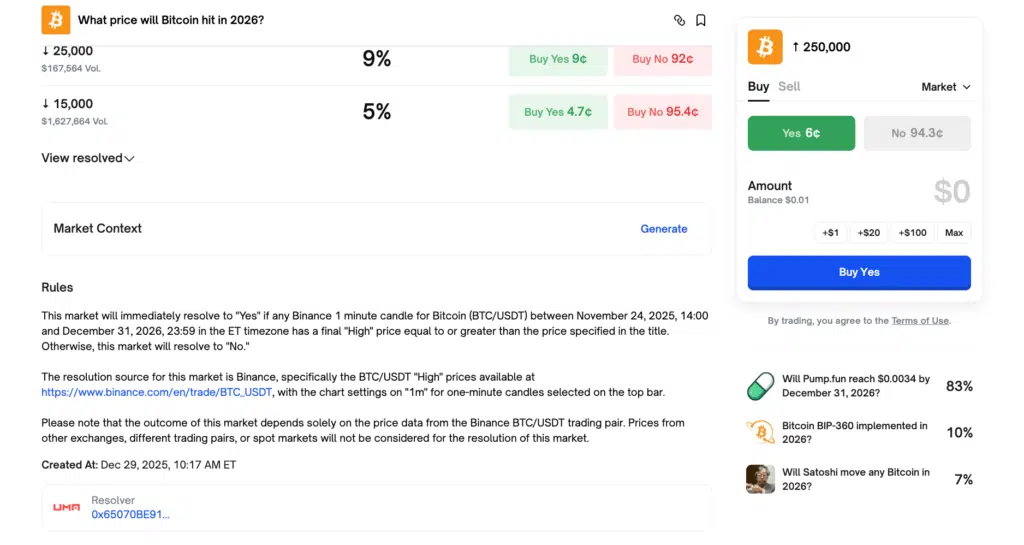Click the $0 amount input field
1024x545 pixels.
951,191
